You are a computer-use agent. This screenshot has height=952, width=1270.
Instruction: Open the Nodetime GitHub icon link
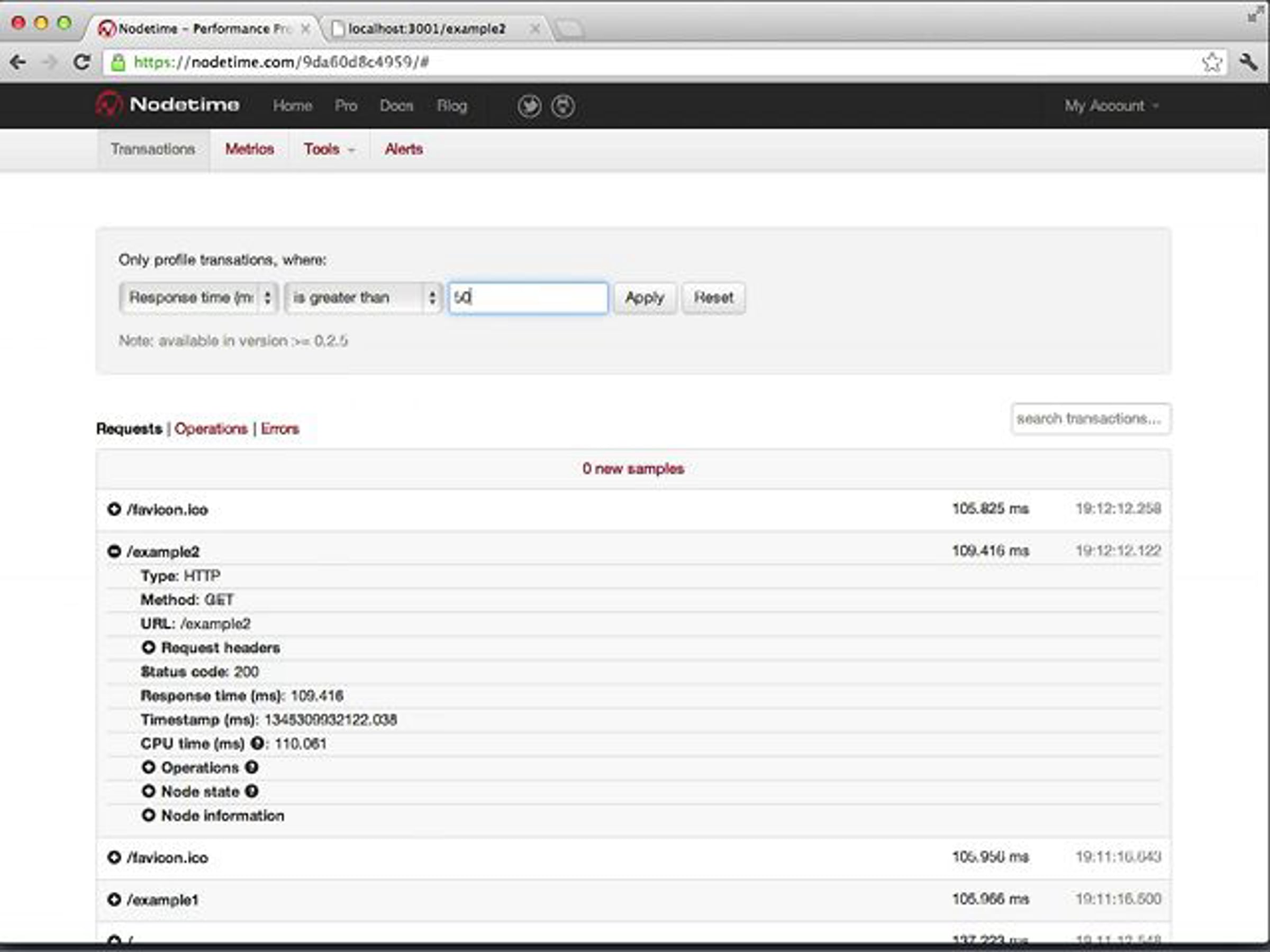click(x=563, y=106)
